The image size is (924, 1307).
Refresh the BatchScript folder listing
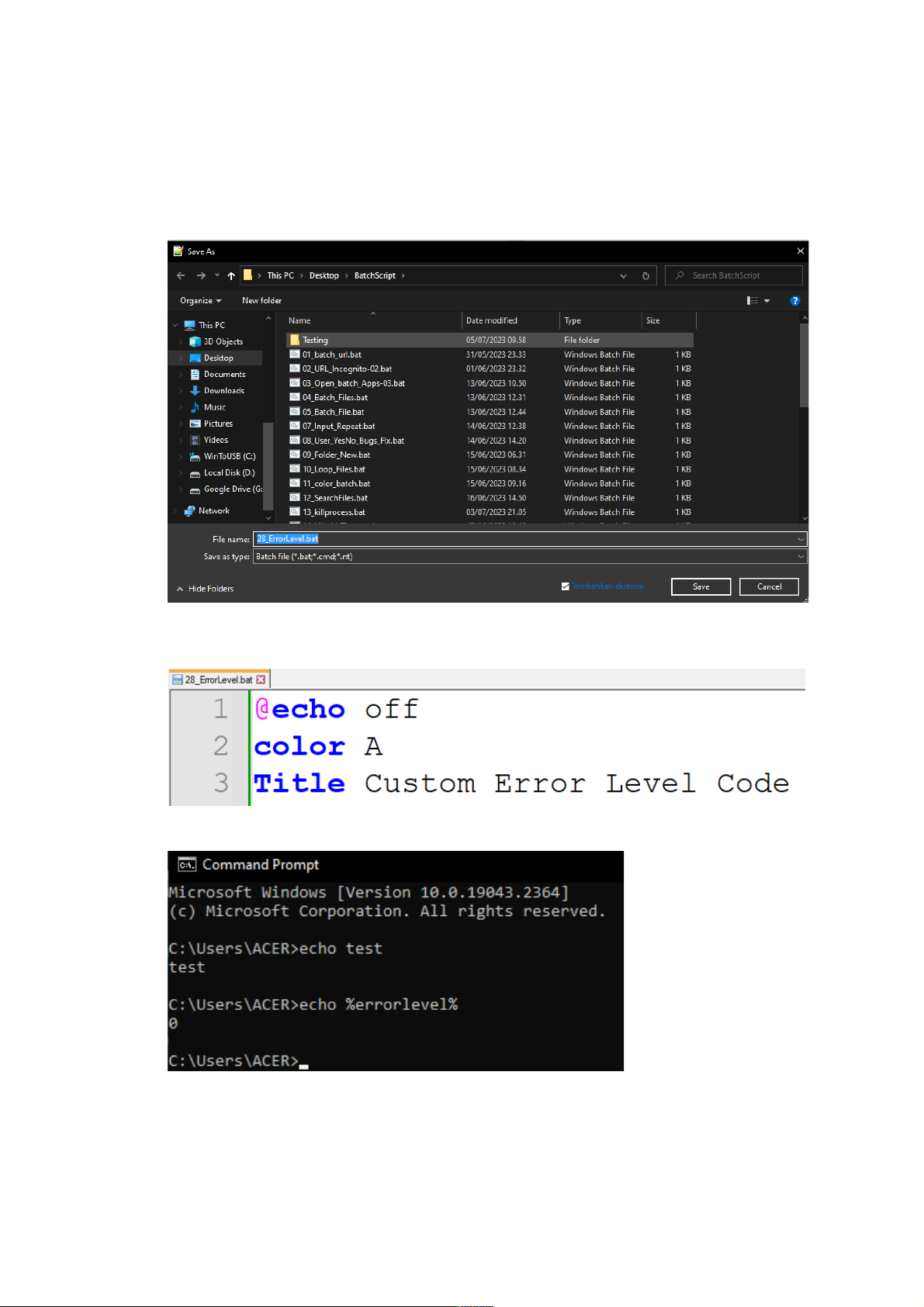645,275
